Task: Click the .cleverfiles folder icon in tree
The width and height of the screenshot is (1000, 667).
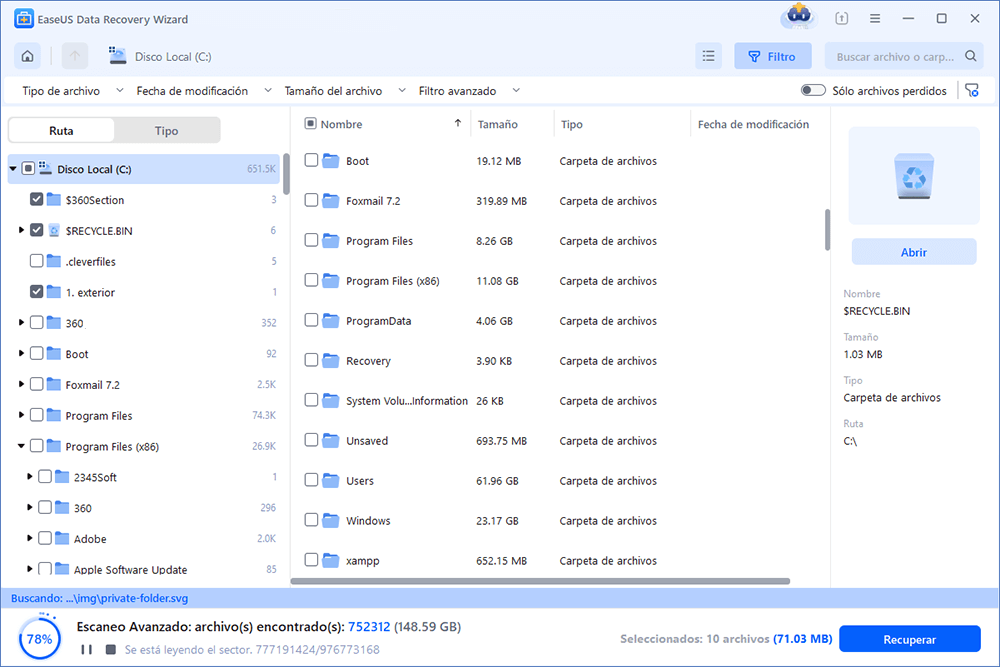Action: coord(54,261)
